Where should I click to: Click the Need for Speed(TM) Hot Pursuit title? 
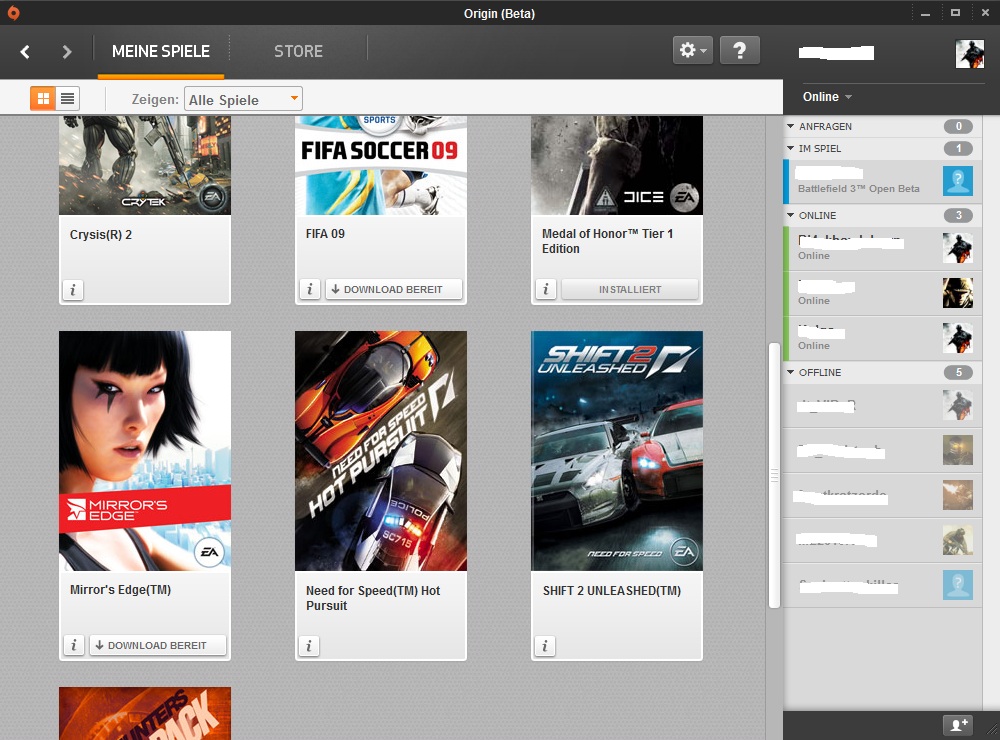(373, 598)
